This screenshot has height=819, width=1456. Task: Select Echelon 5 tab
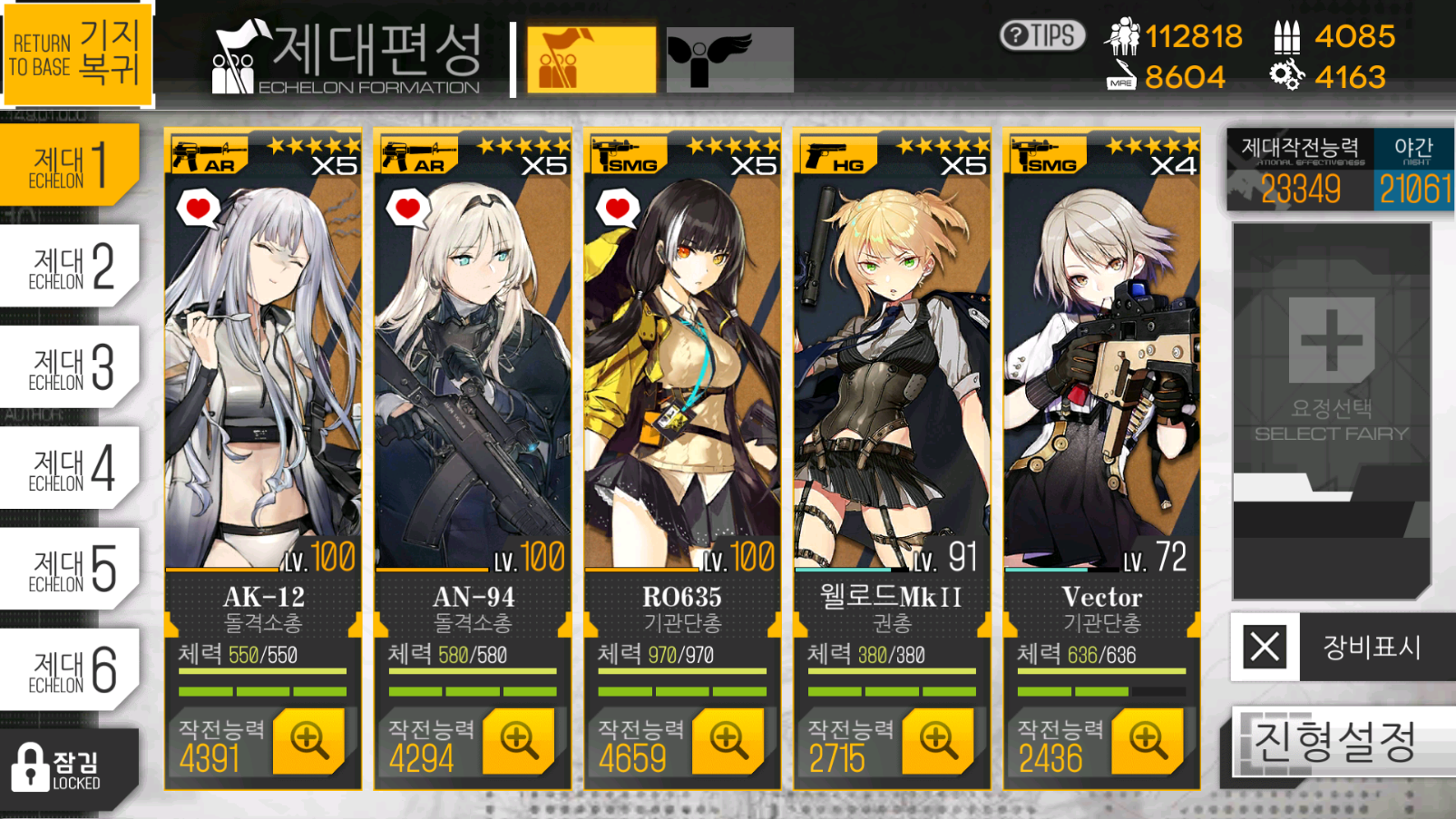(70, 569)
